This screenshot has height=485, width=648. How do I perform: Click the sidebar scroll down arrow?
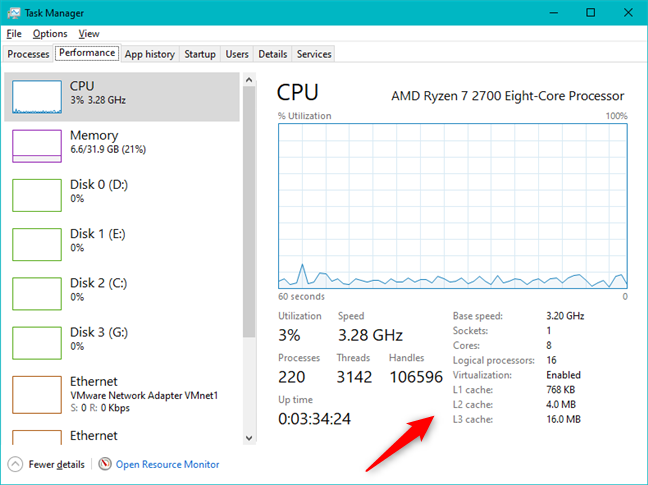(249, 437)
